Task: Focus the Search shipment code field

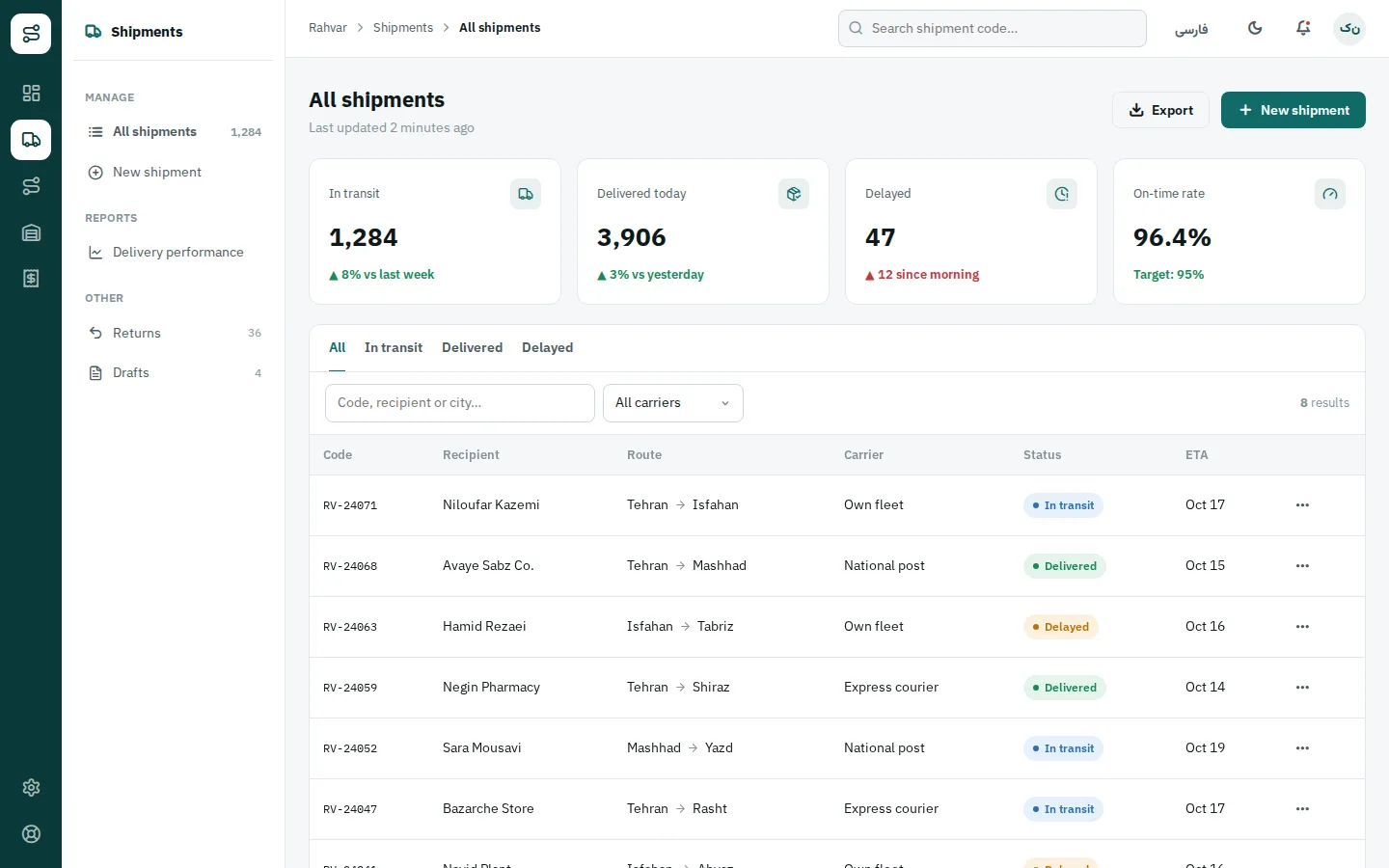Action: pyautogui.click(x=993, y=29)
